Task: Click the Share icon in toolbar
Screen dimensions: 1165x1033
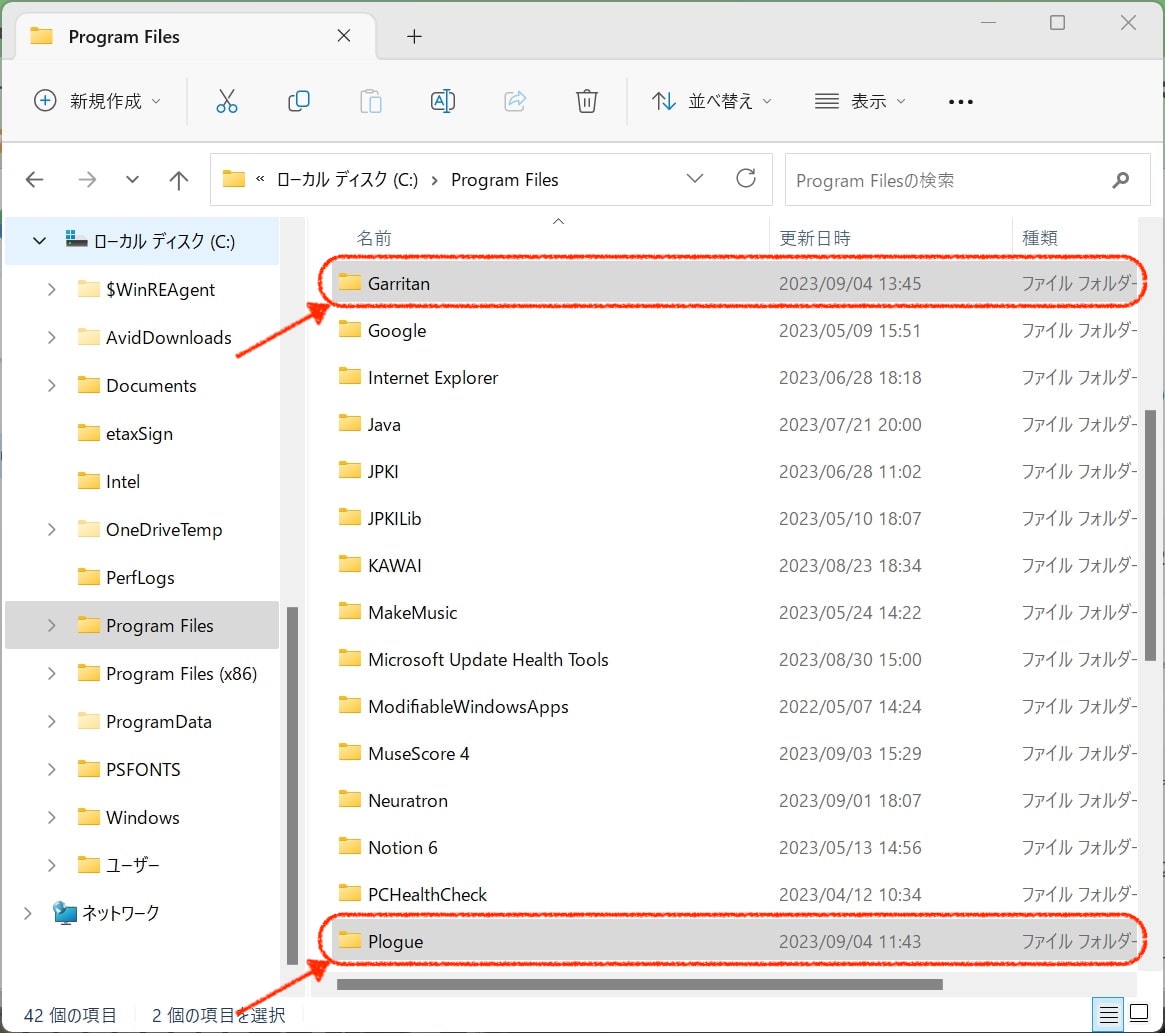Action: (x=515, y=101)
